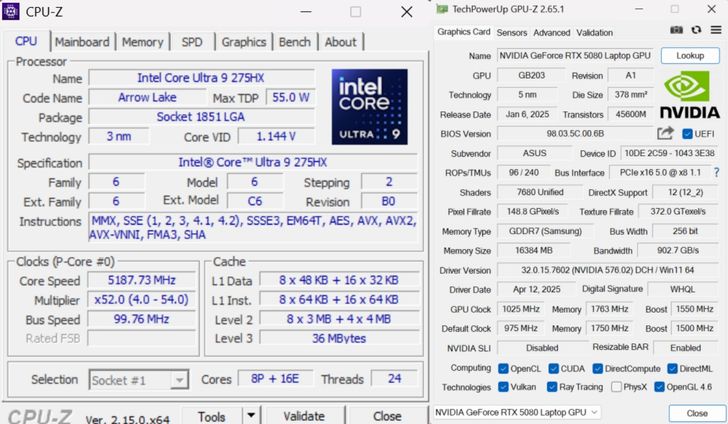Click the GPU-Z screenshot camera icon
This screenshot has width=728, height=424.
point(676,30)
